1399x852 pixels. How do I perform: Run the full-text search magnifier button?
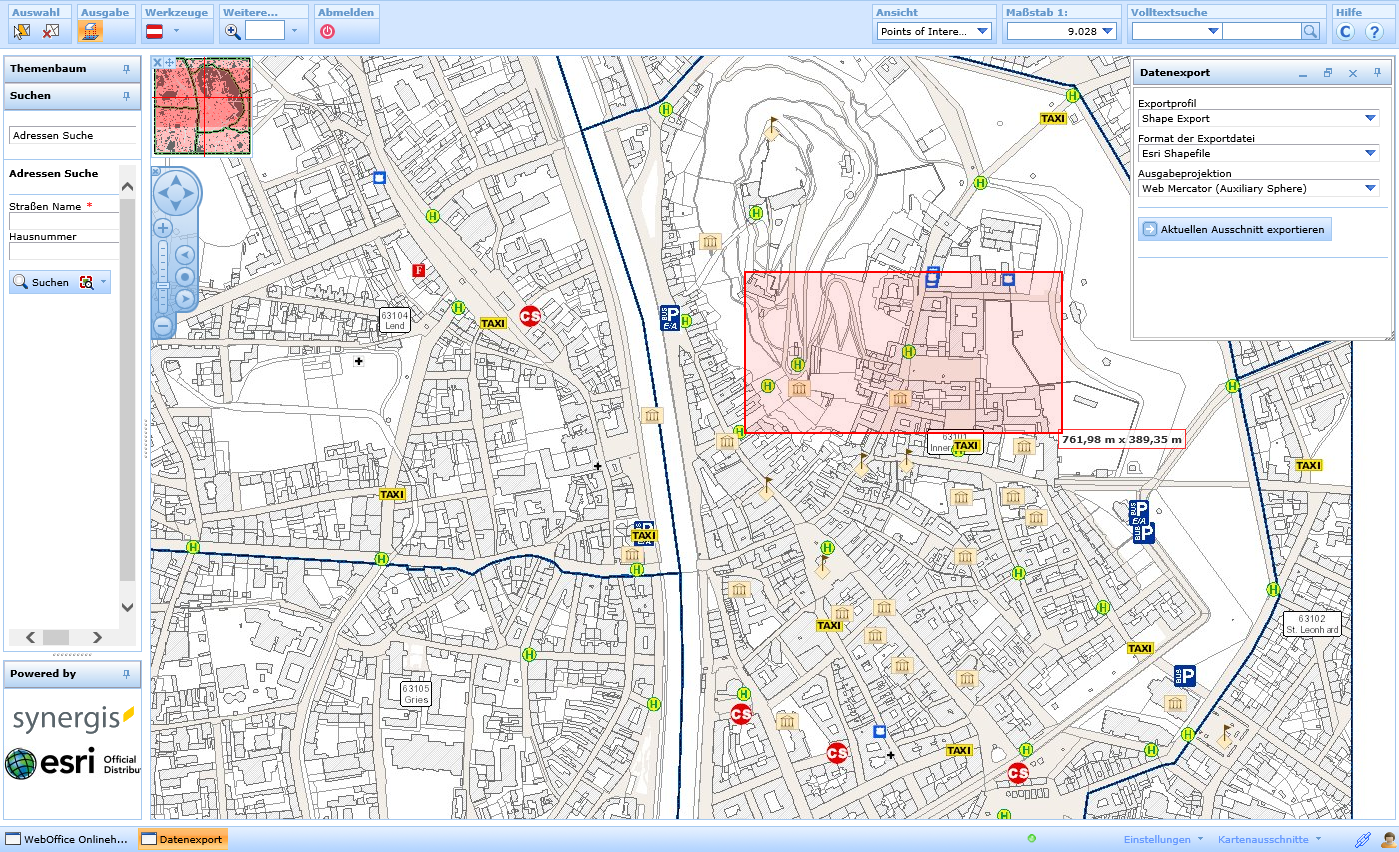[x=1310, y=31]
